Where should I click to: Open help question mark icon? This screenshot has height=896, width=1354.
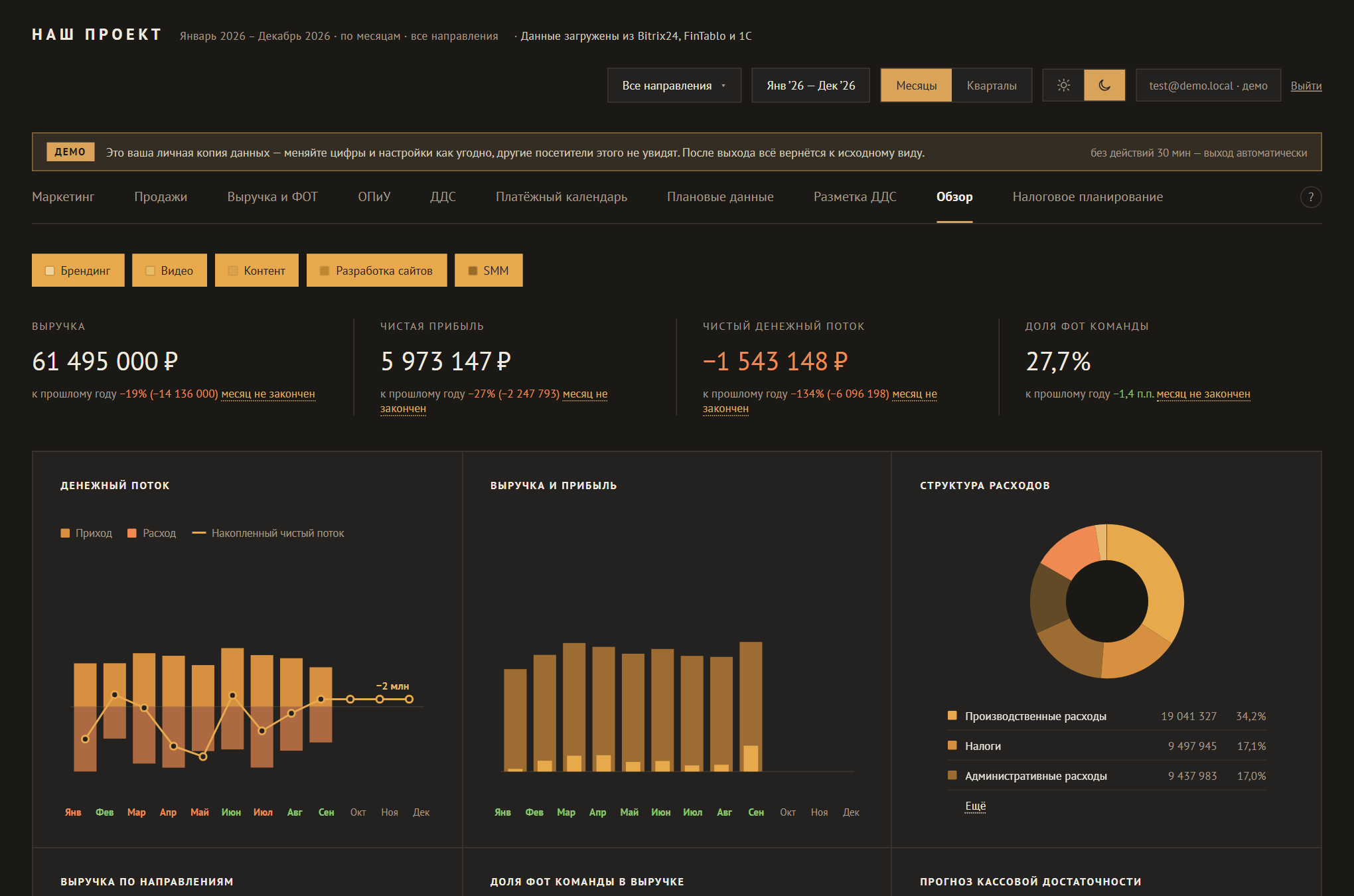[x=1310, y=197]
